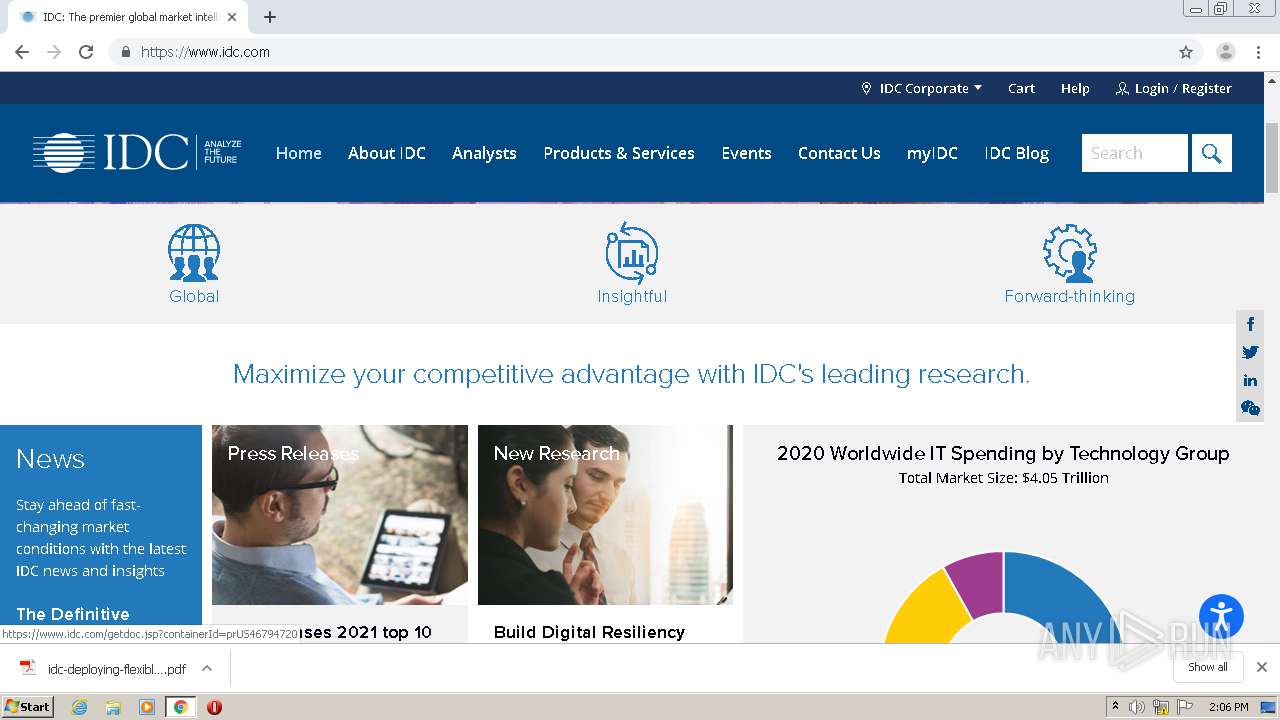
Task: Click Login / Register link
Action: pos(1174,88)
